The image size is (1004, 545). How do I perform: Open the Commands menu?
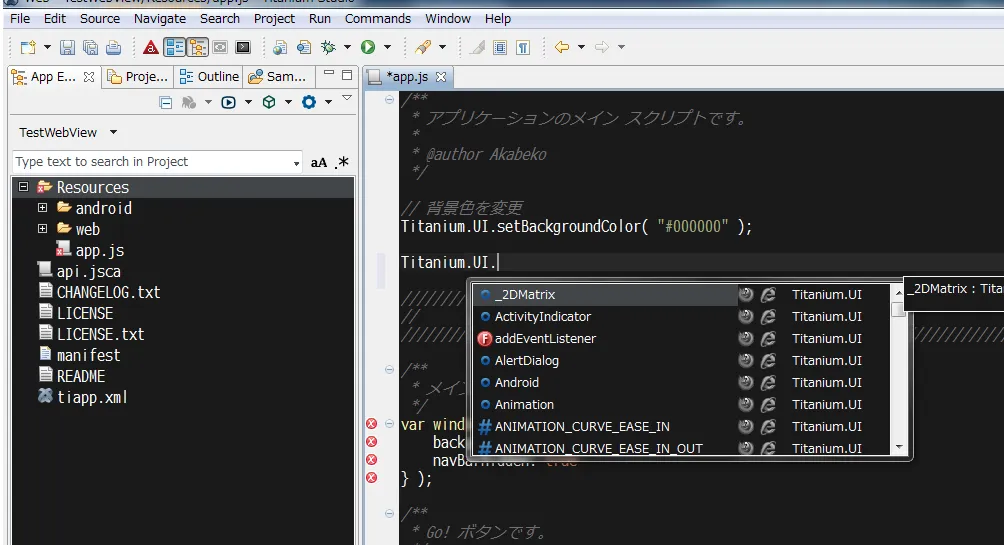tap(378, 18)
